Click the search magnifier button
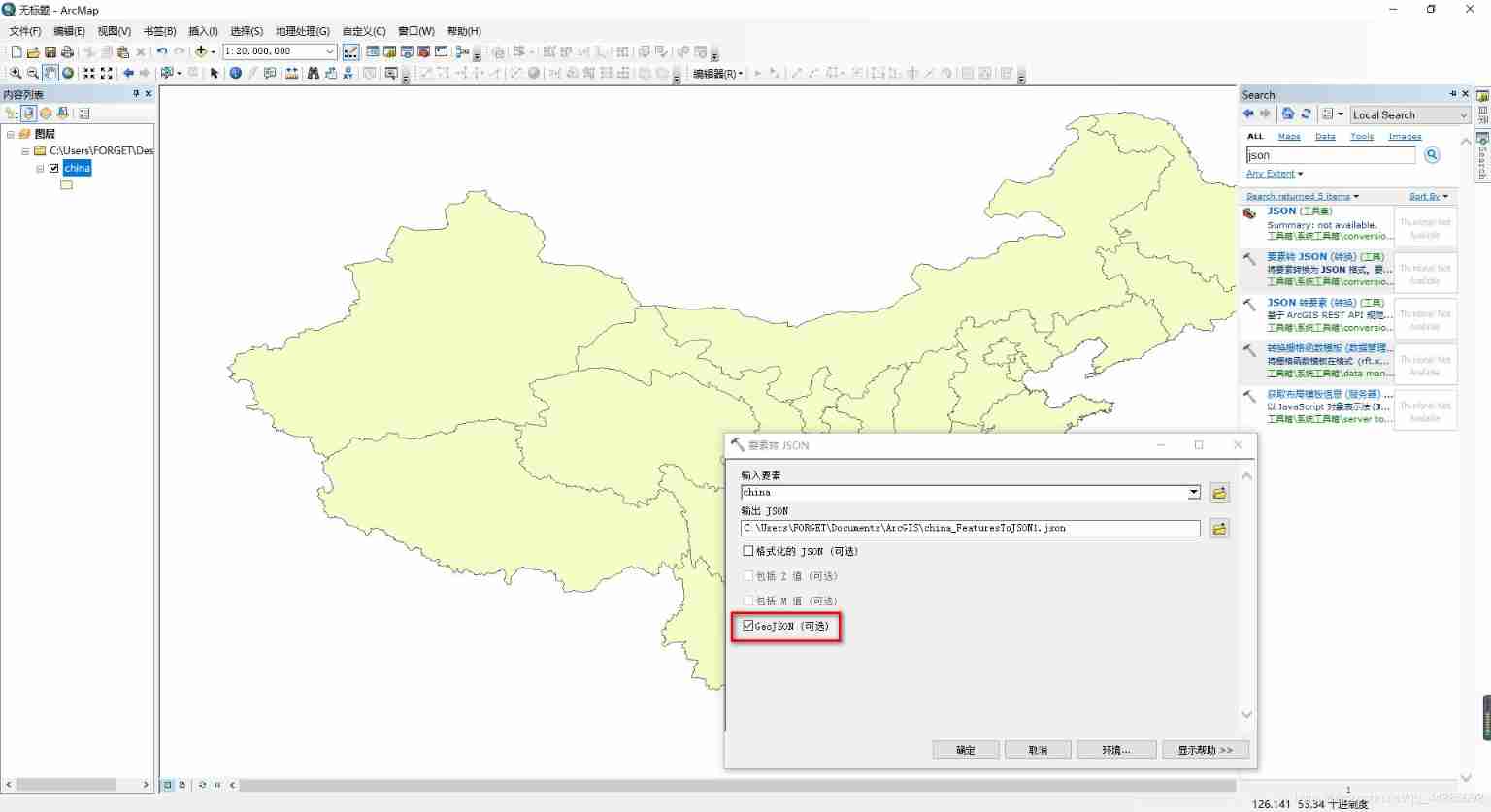1491x812 pixels. 1432,155
